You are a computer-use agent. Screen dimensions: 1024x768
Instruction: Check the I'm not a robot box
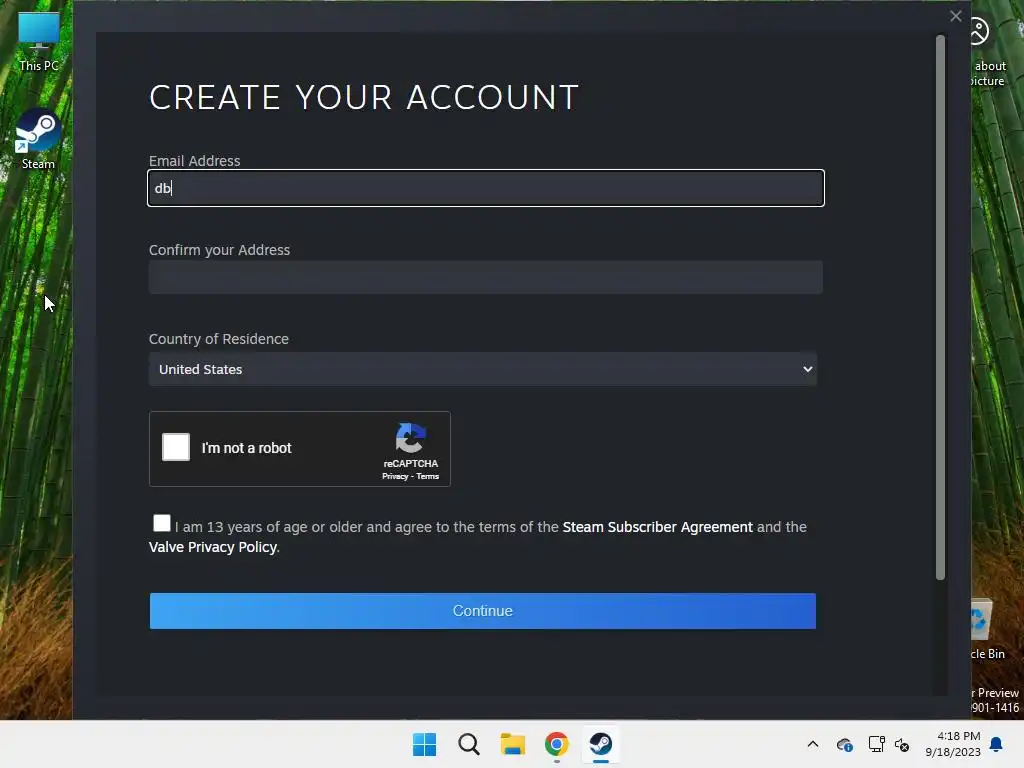click(176, 447)
